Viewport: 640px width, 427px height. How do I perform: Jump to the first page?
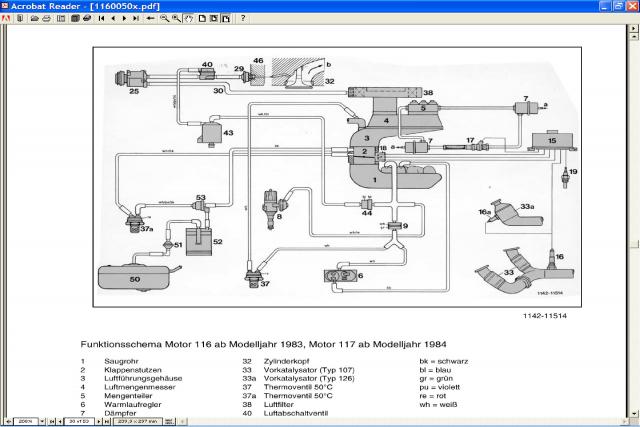[x=101, y=18]
